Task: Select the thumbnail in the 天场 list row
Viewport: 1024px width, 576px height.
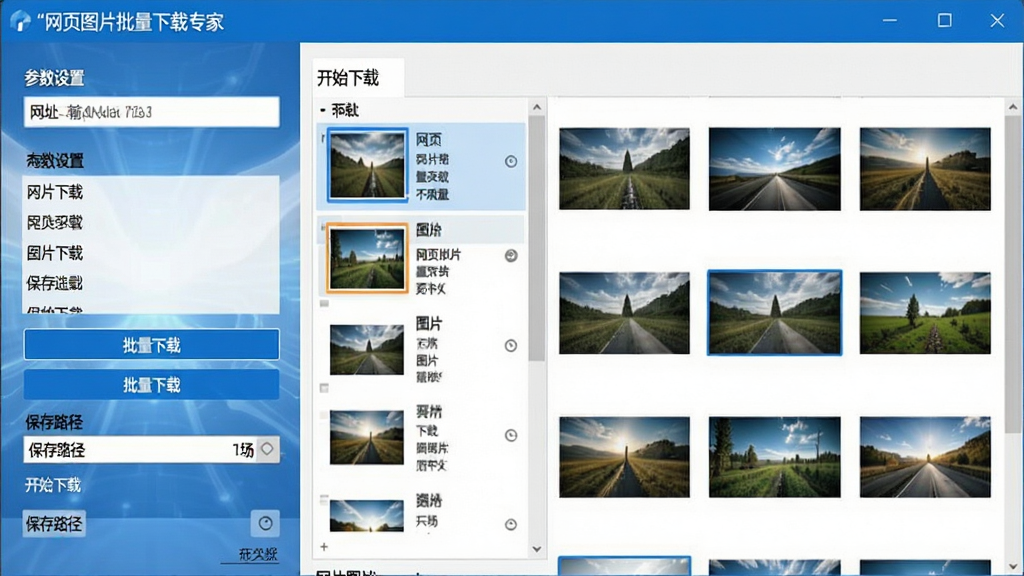Action: click(366, 515)
